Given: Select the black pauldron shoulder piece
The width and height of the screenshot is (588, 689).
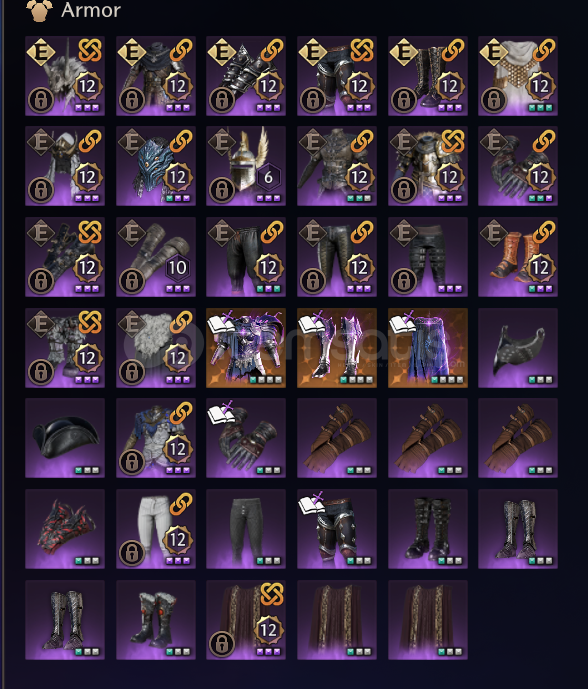Looking at the screenshot, I should pos(518,348).
